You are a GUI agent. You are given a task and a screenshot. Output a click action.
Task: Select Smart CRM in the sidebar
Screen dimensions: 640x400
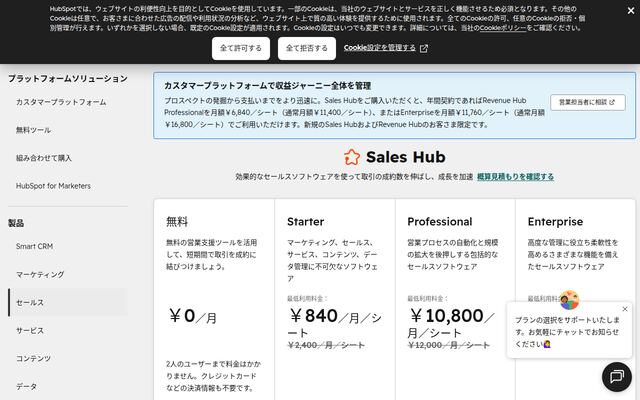click(x=34, y=246)
